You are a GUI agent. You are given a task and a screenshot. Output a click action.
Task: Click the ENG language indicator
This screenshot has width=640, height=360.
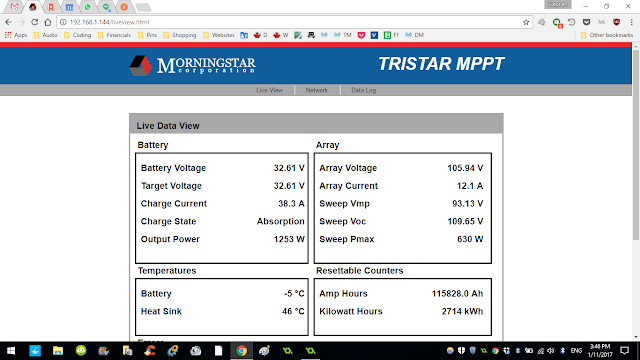tap(576, 351)
